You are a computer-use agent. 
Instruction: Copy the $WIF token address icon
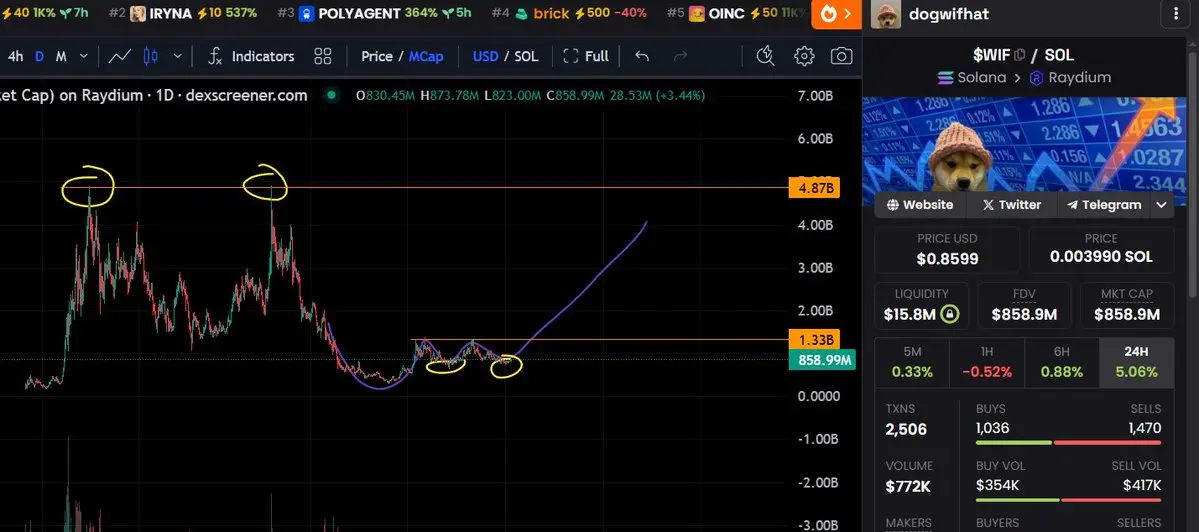tap(1019, 54)
